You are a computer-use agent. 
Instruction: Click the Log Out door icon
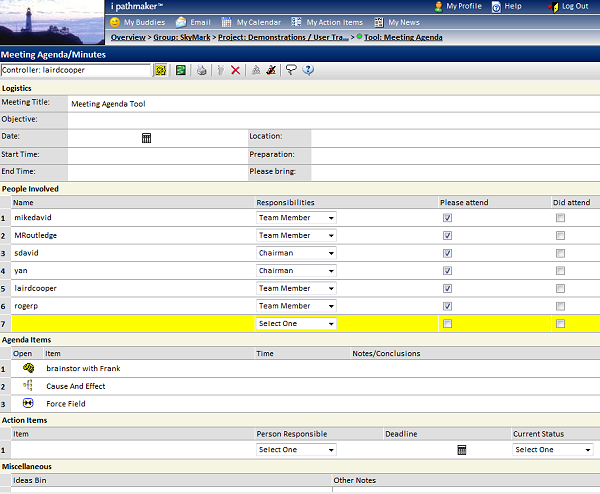pos(553,7)
